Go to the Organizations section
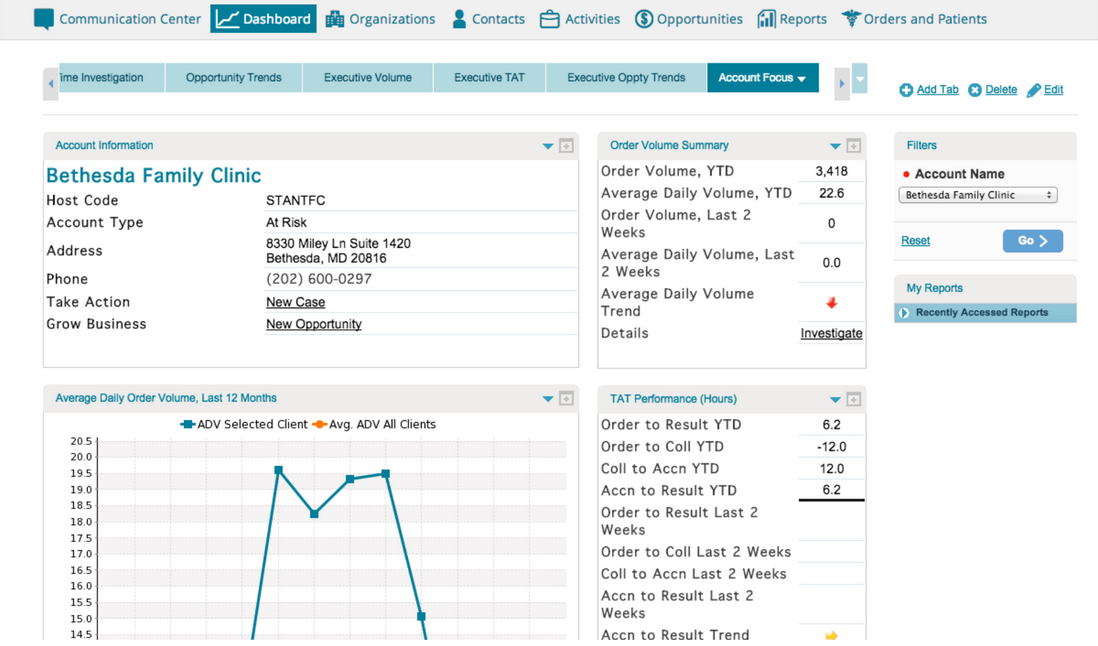Image resolution: width=1098 pixels, height=646 pixels. tap(380, 19)
